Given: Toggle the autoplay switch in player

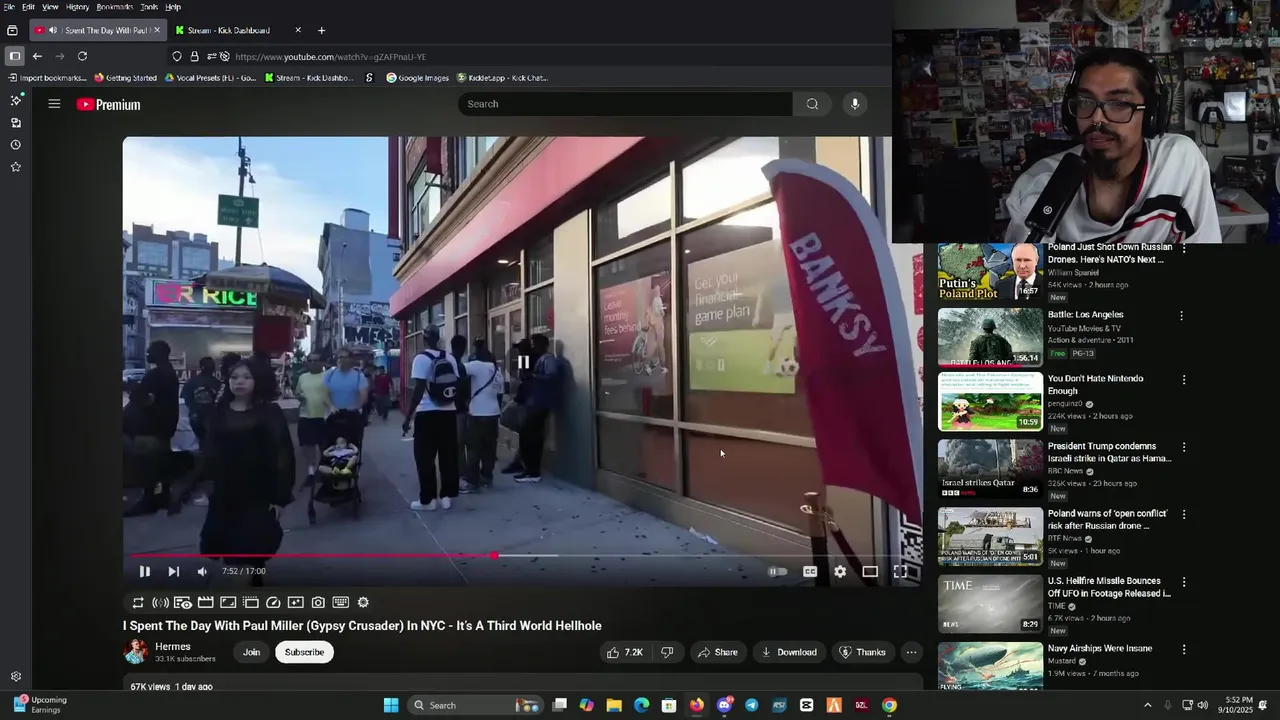Looking at the screenshot, I should click(x=777, y=571).
